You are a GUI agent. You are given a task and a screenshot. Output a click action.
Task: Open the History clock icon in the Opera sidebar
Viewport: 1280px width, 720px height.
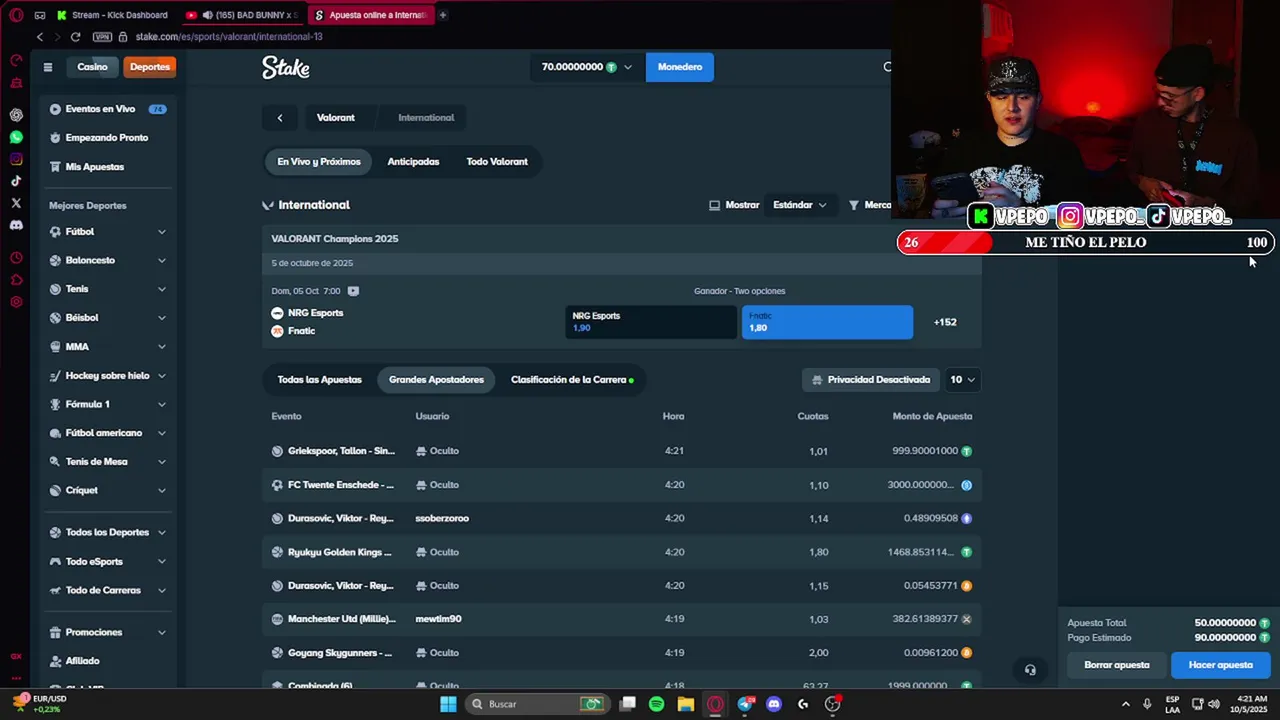(16, 258)
